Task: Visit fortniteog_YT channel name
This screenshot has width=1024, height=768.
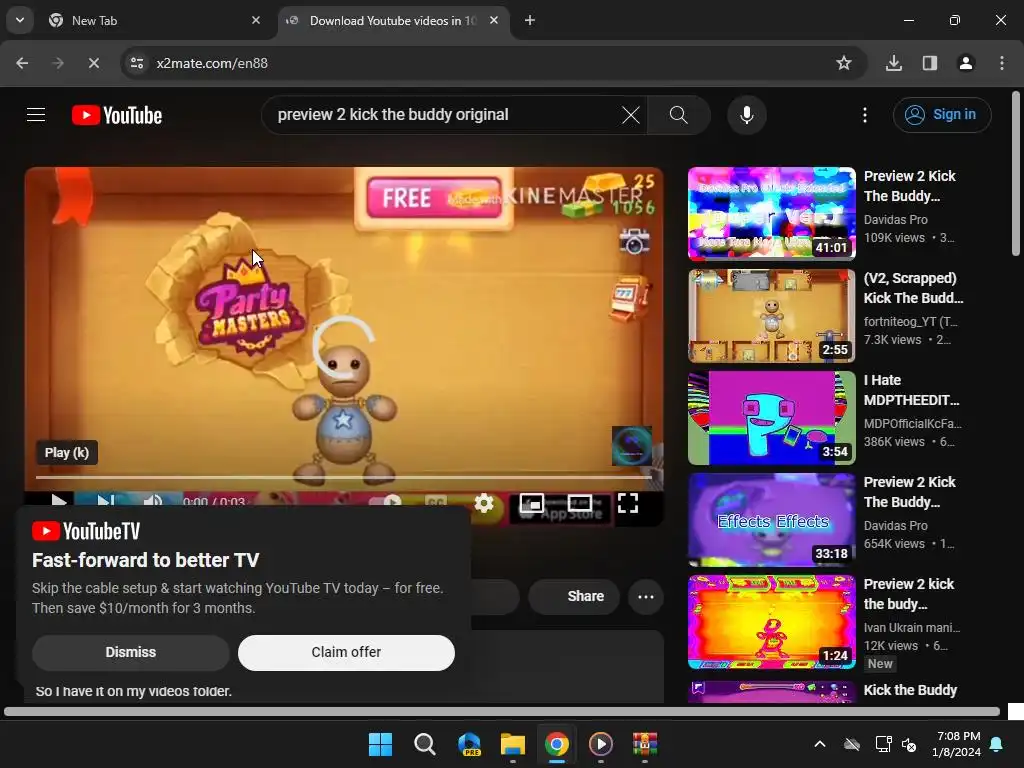Action: point(910,321)
